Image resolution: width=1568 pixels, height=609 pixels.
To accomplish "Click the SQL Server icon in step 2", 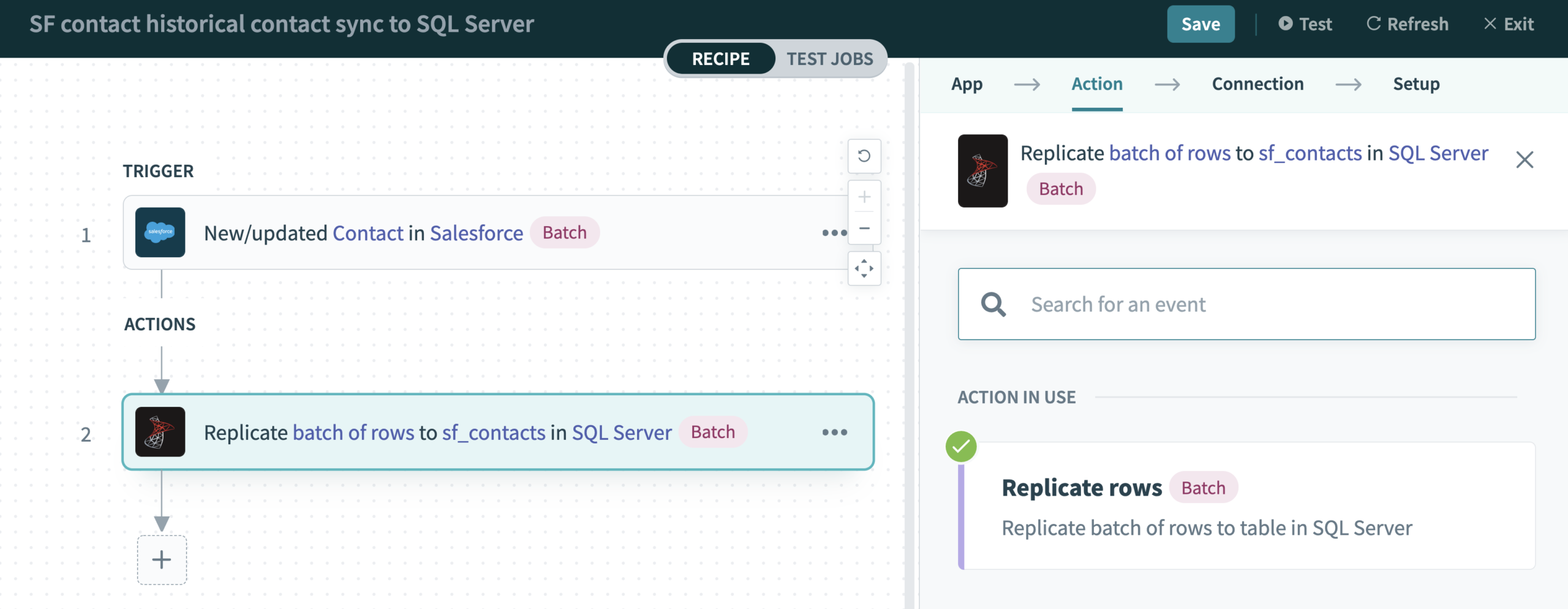I will click(160, 432).
